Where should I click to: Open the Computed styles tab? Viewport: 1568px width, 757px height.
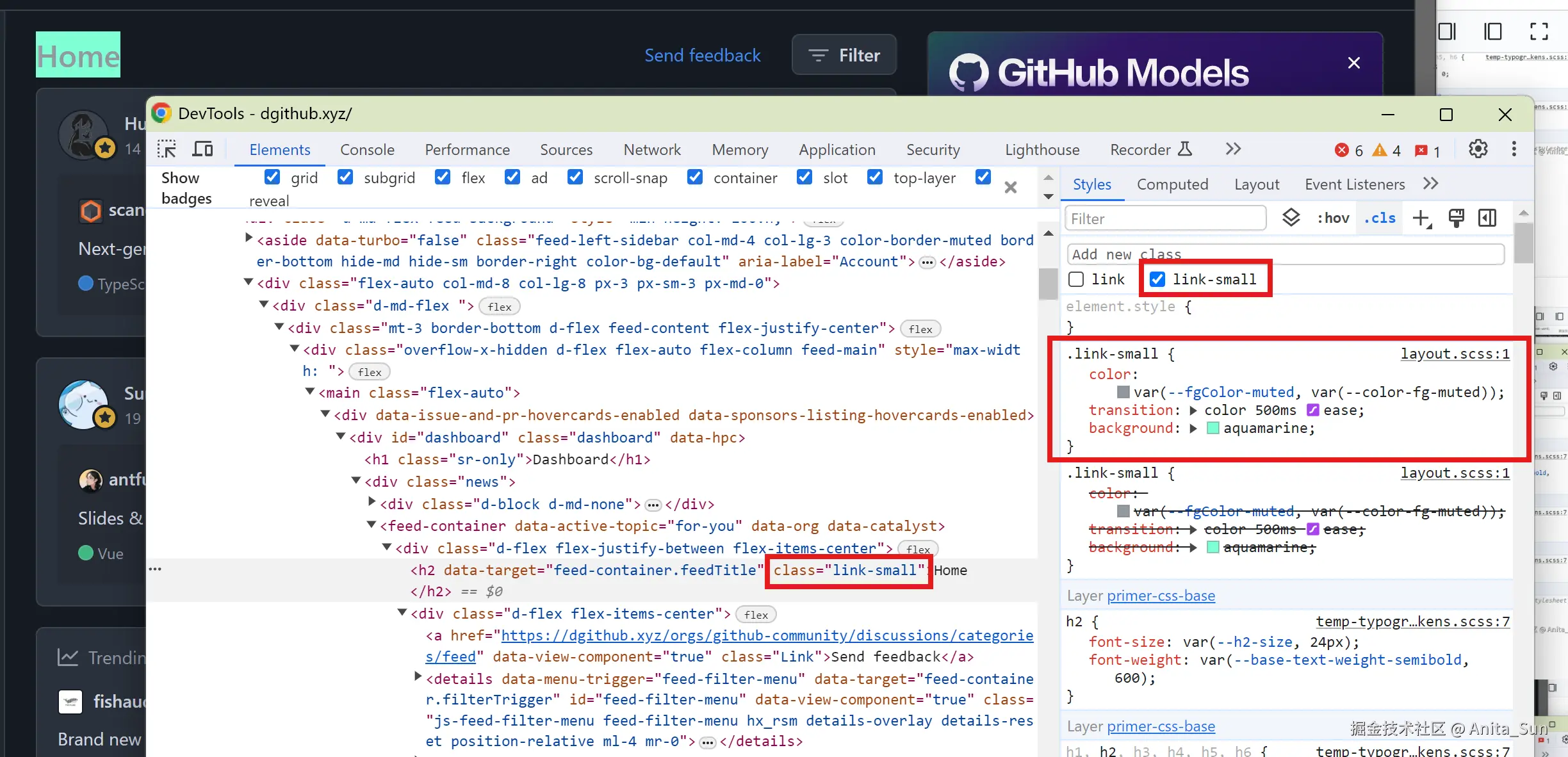[x=1172, y=184]
